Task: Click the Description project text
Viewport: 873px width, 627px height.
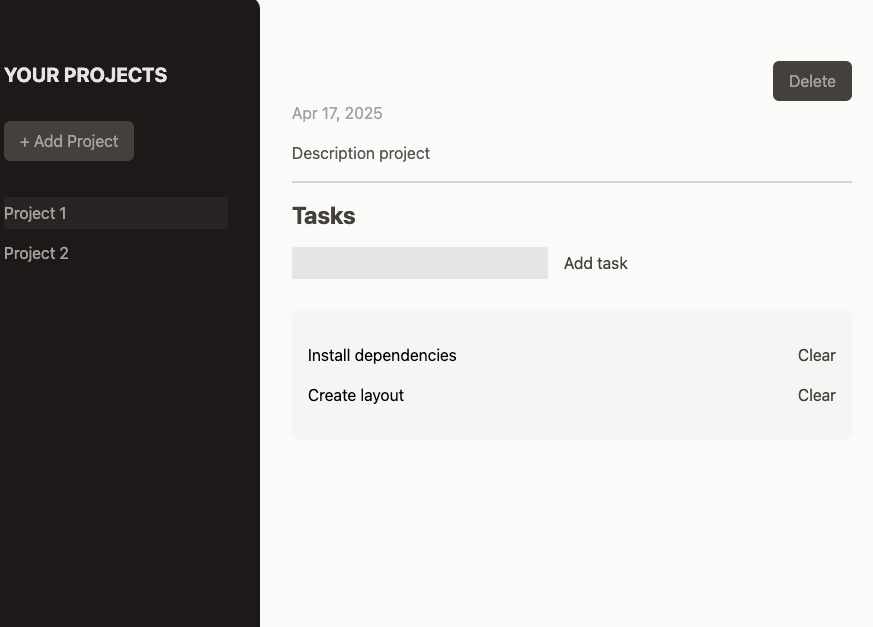Action: click(x=361, y=154)
